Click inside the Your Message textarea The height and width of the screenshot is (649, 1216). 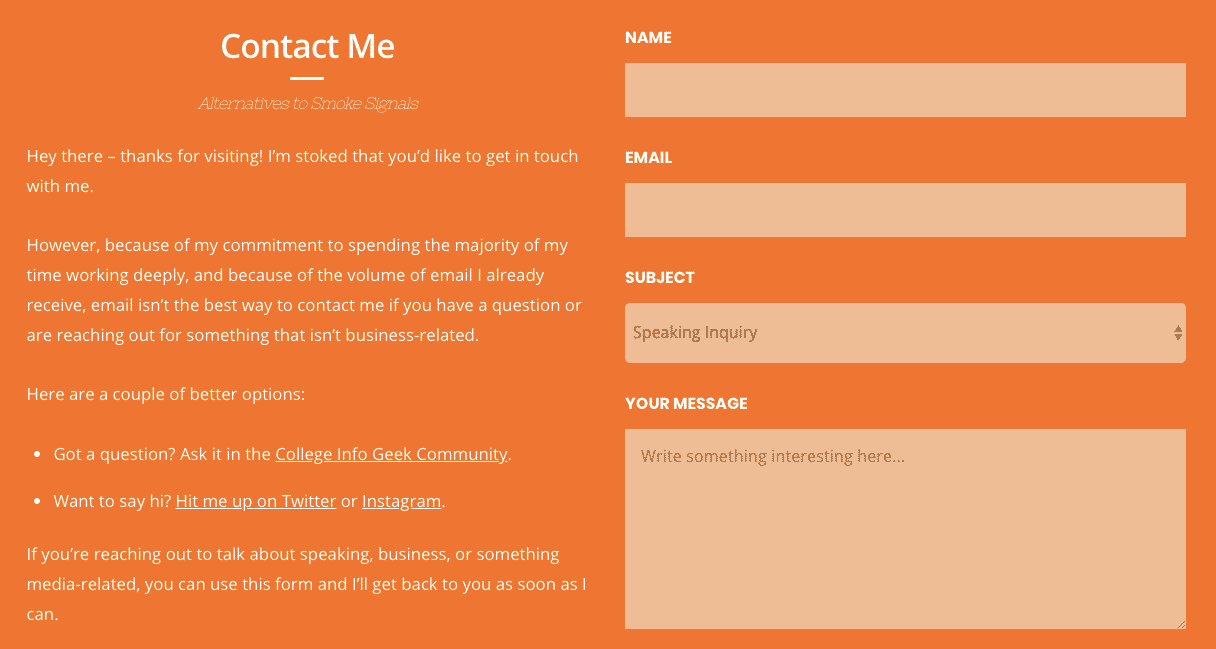tap(905, 529)
